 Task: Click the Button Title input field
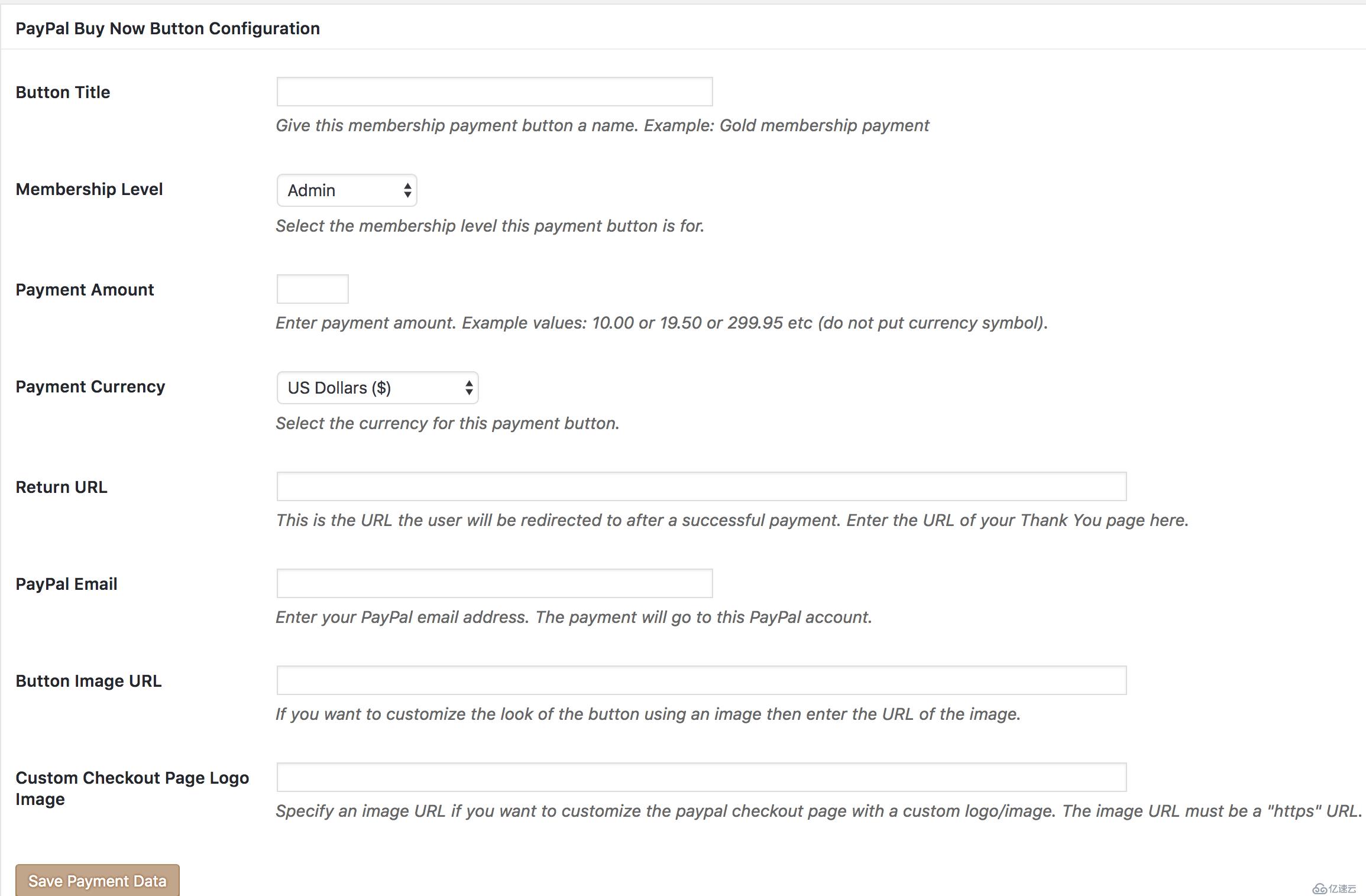[x=494, y=91]
